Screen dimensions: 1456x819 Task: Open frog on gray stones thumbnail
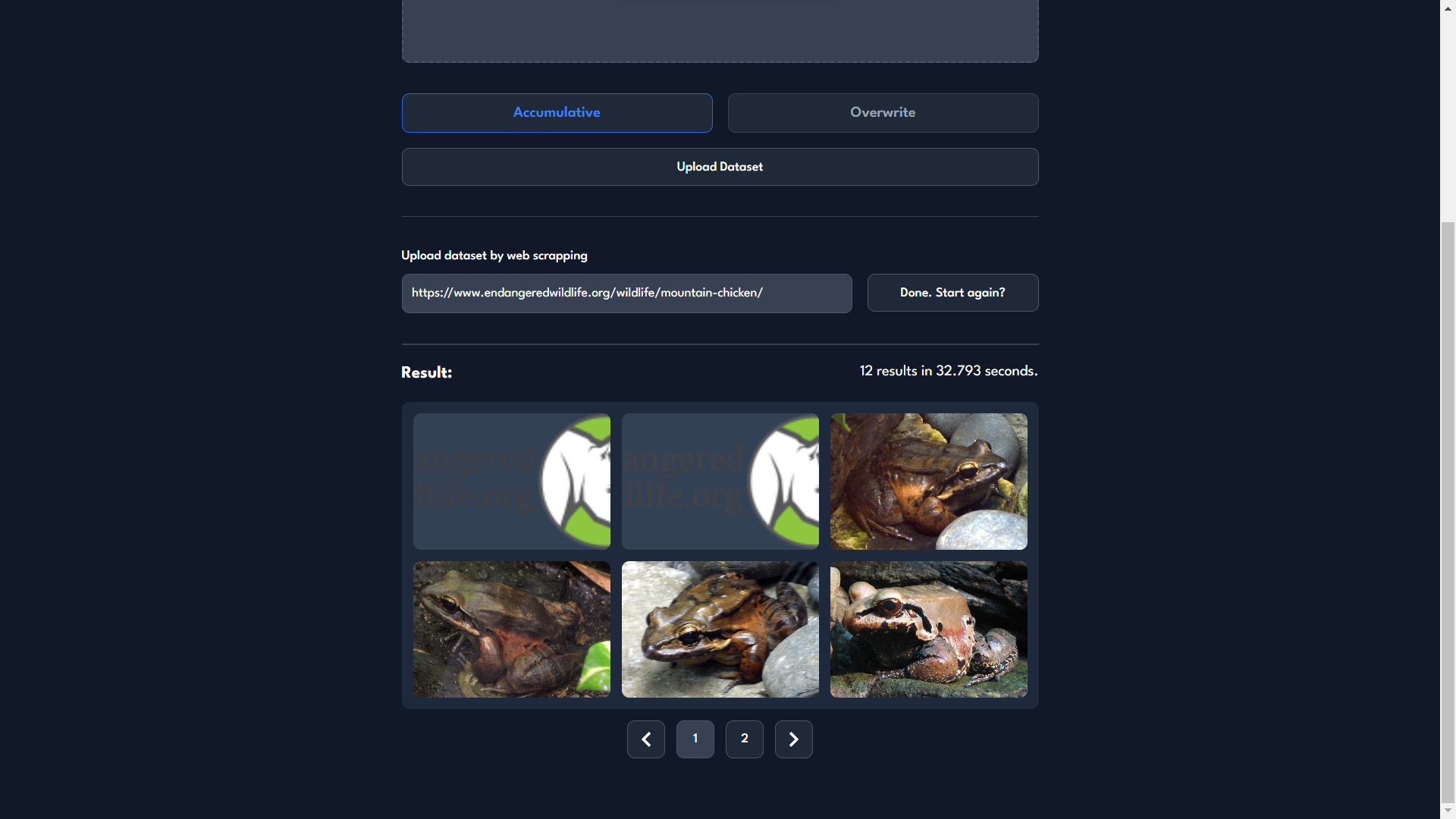(x=720, y=629)
